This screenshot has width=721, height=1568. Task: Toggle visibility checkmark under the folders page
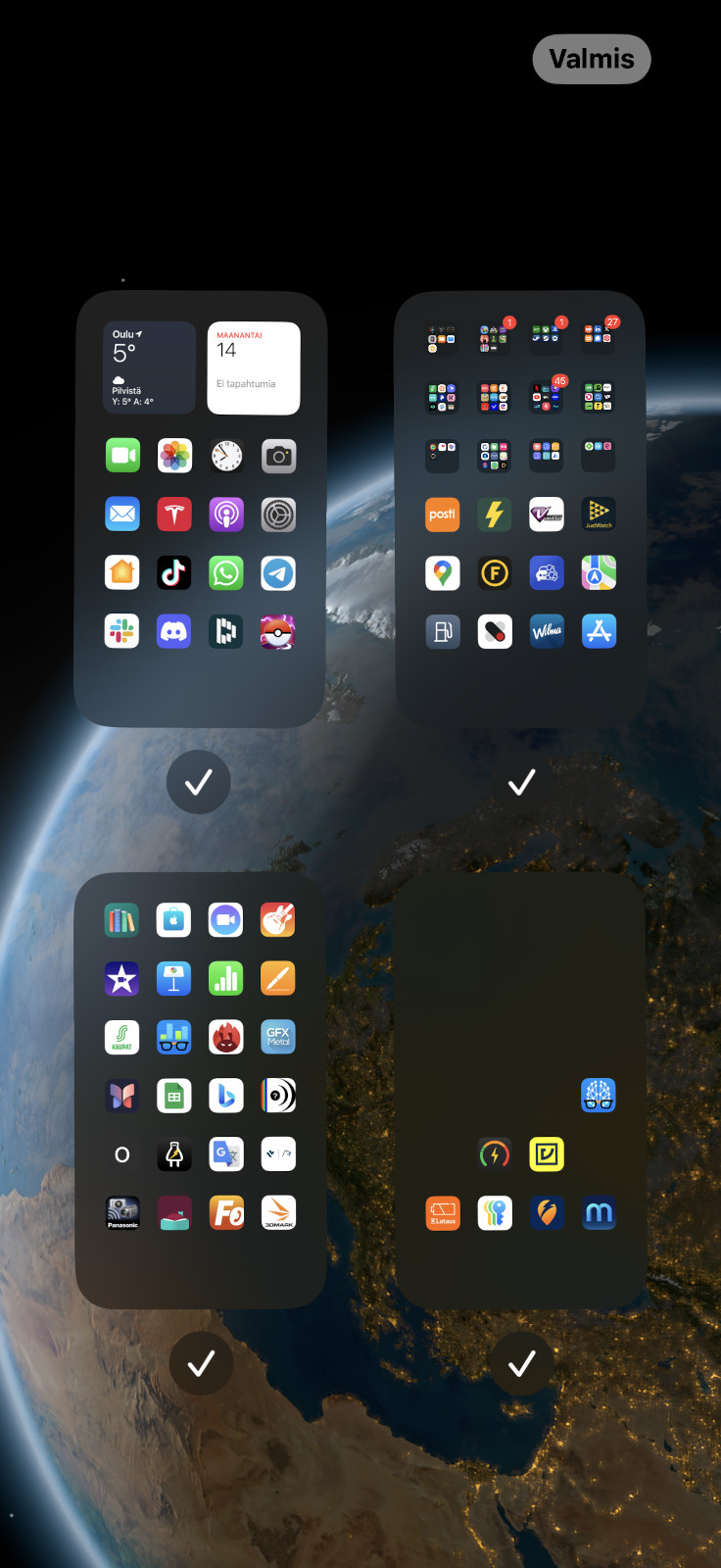pos(522,782)
